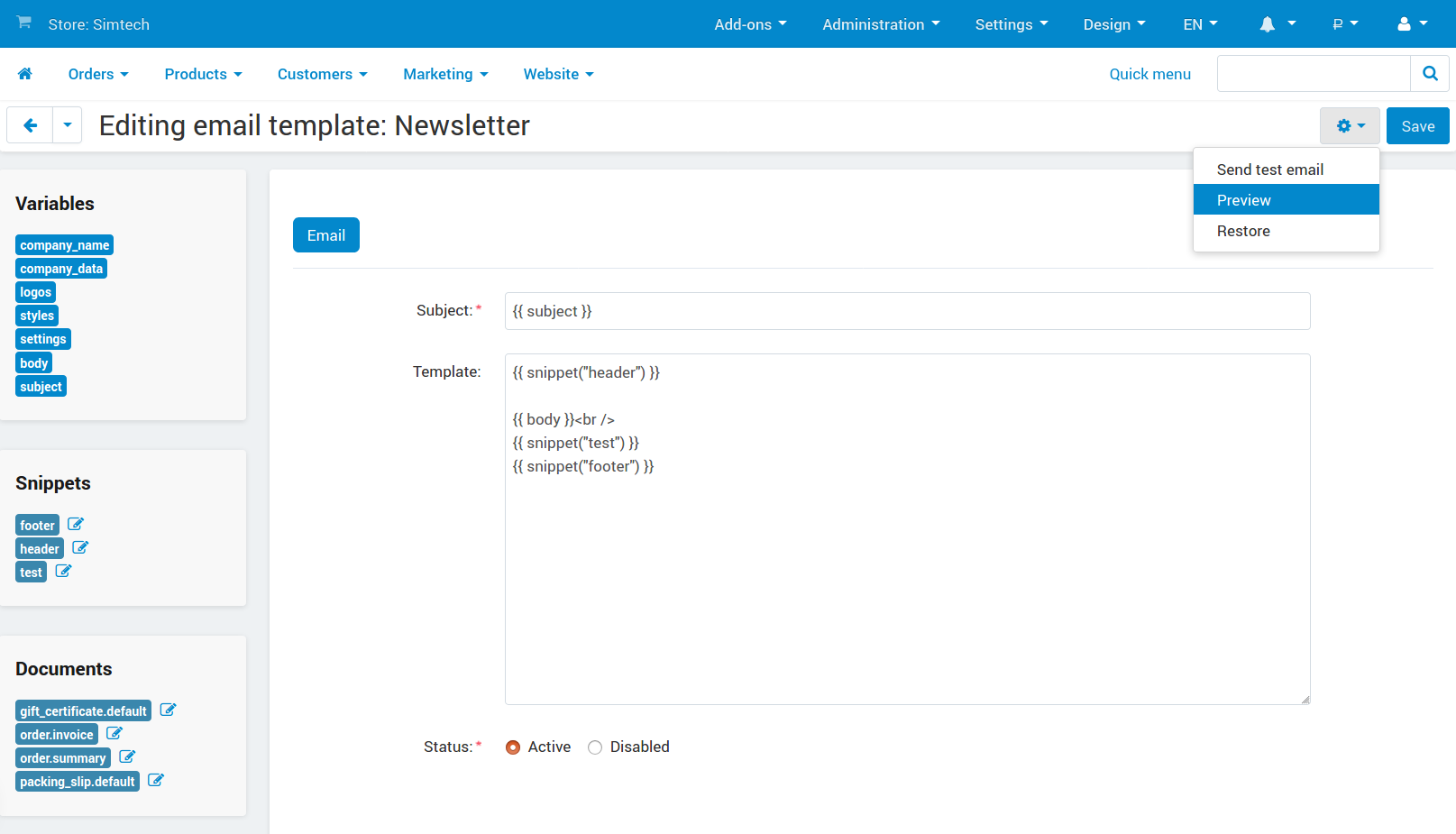1456x834 pixels.
Task: Select the Active status radio
Action: pos(513,747)
